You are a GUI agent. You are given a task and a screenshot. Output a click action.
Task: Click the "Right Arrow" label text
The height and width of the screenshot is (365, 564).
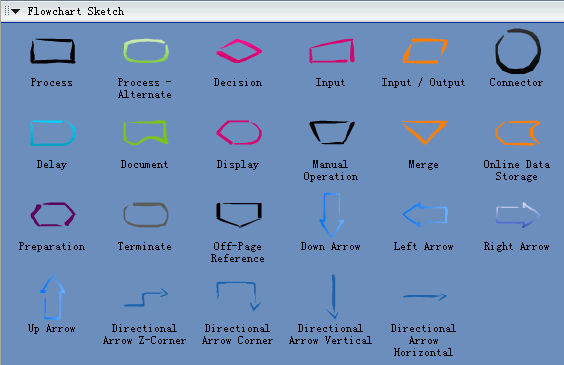(517, 247)
